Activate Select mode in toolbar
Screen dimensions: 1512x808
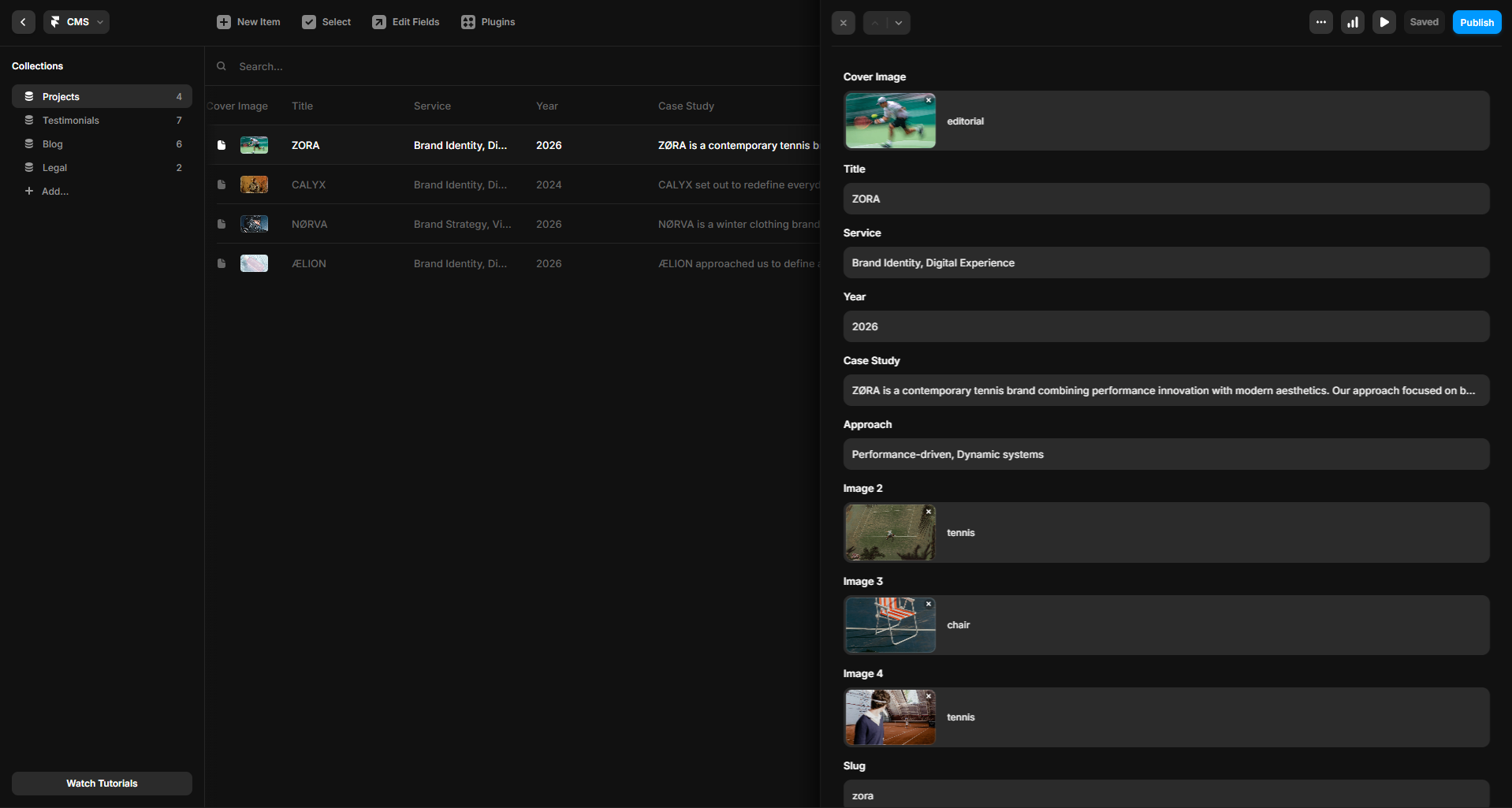326,22
